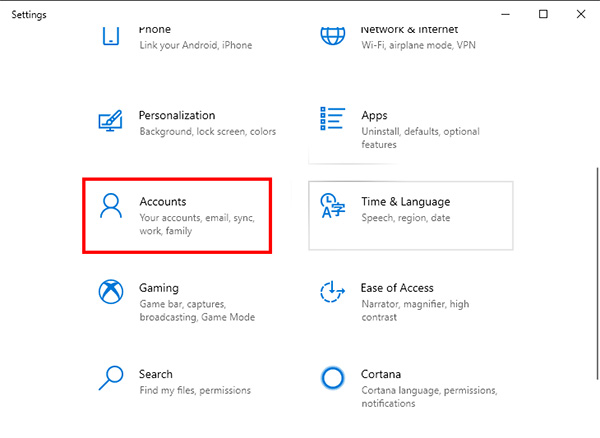
Task: Open the Gaming Xbox icon
Action: (x=111, y=291)
